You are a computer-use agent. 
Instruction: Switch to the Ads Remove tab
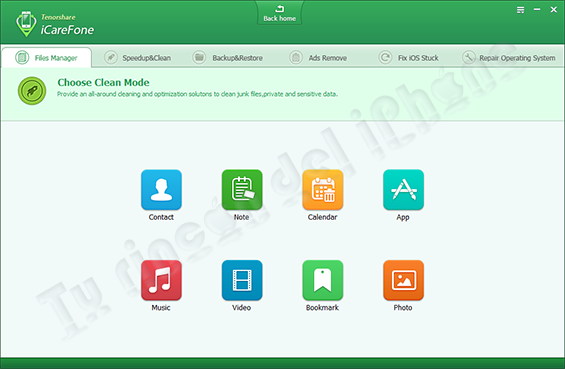pyautogui.click(x=318, y=58)
